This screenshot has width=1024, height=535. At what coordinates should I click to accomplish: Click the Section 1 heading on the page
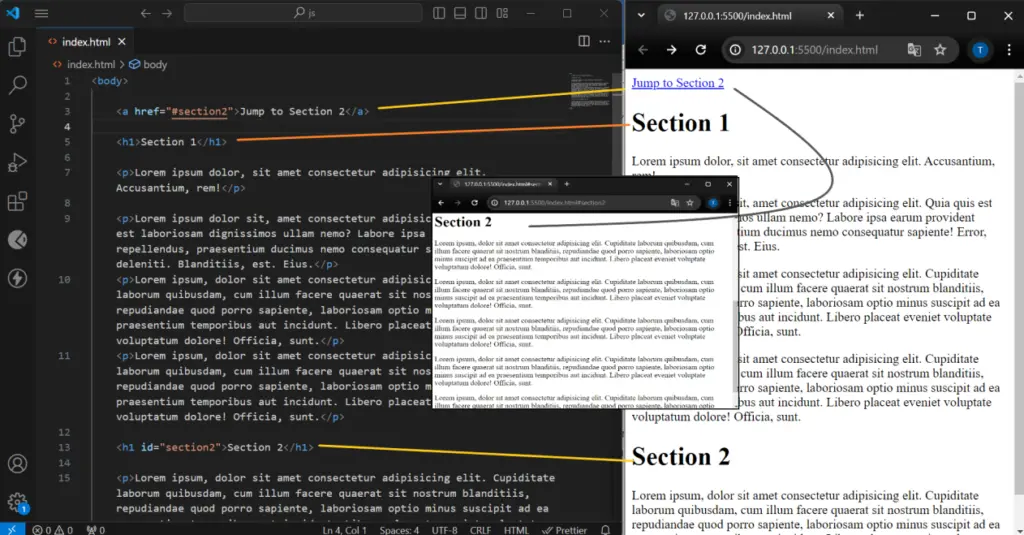tap(680, 123)
